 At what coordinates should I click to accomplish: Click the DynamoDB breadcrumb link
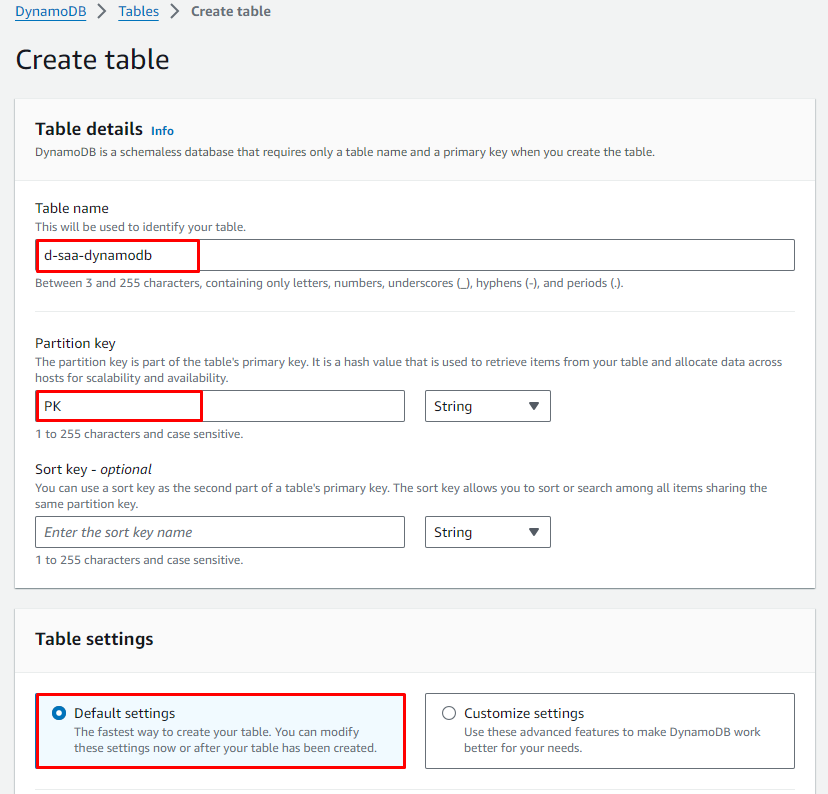tap(50, 12)
